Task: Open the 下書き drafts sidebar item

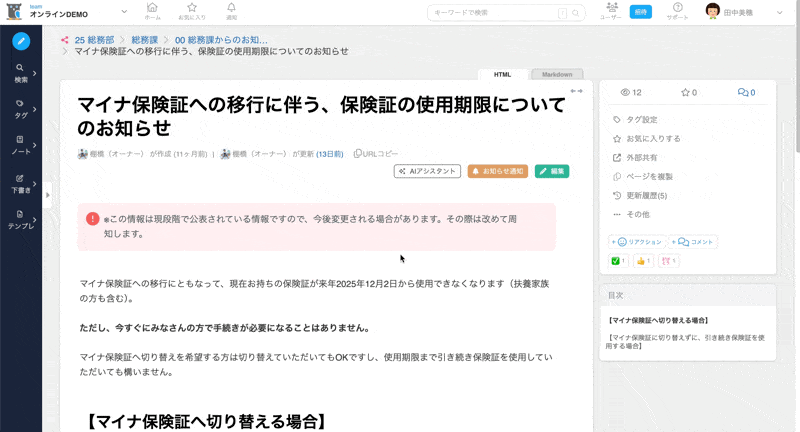Action: [x=21, y=183]
